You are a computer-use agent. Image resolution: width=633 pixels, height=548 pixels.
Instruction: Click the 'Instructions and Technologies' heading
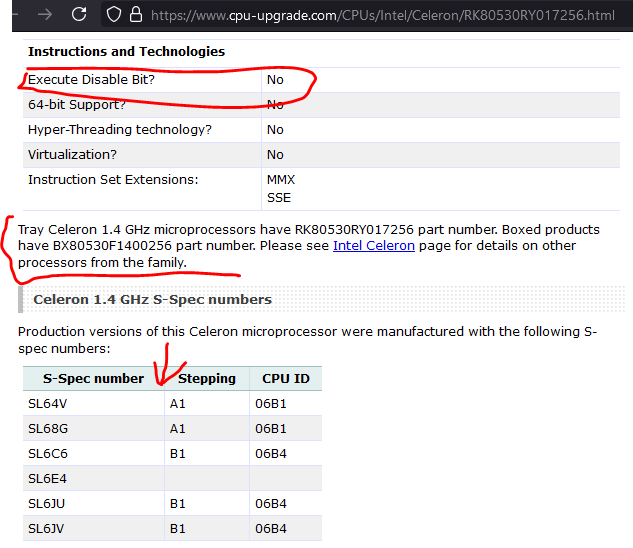point(126,52)
